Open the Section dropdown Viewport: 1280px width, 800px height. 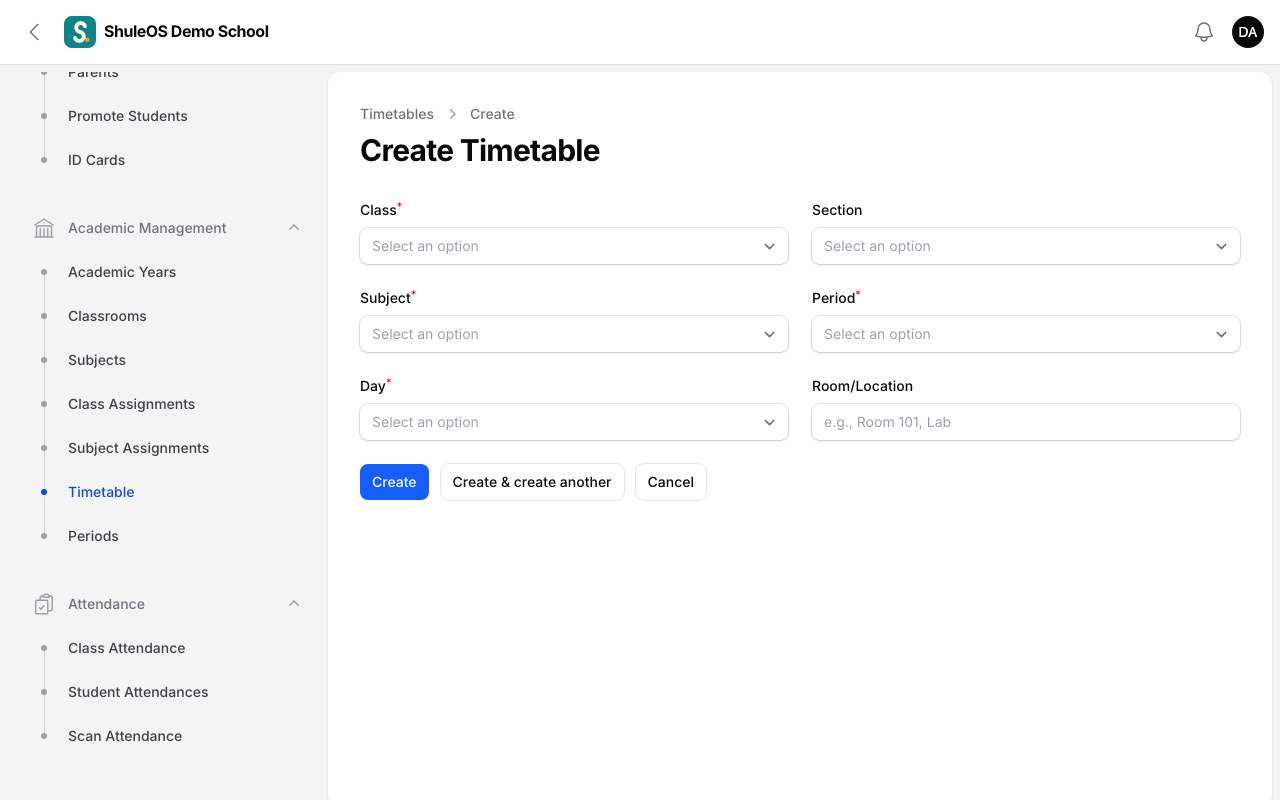point(1026,246)
